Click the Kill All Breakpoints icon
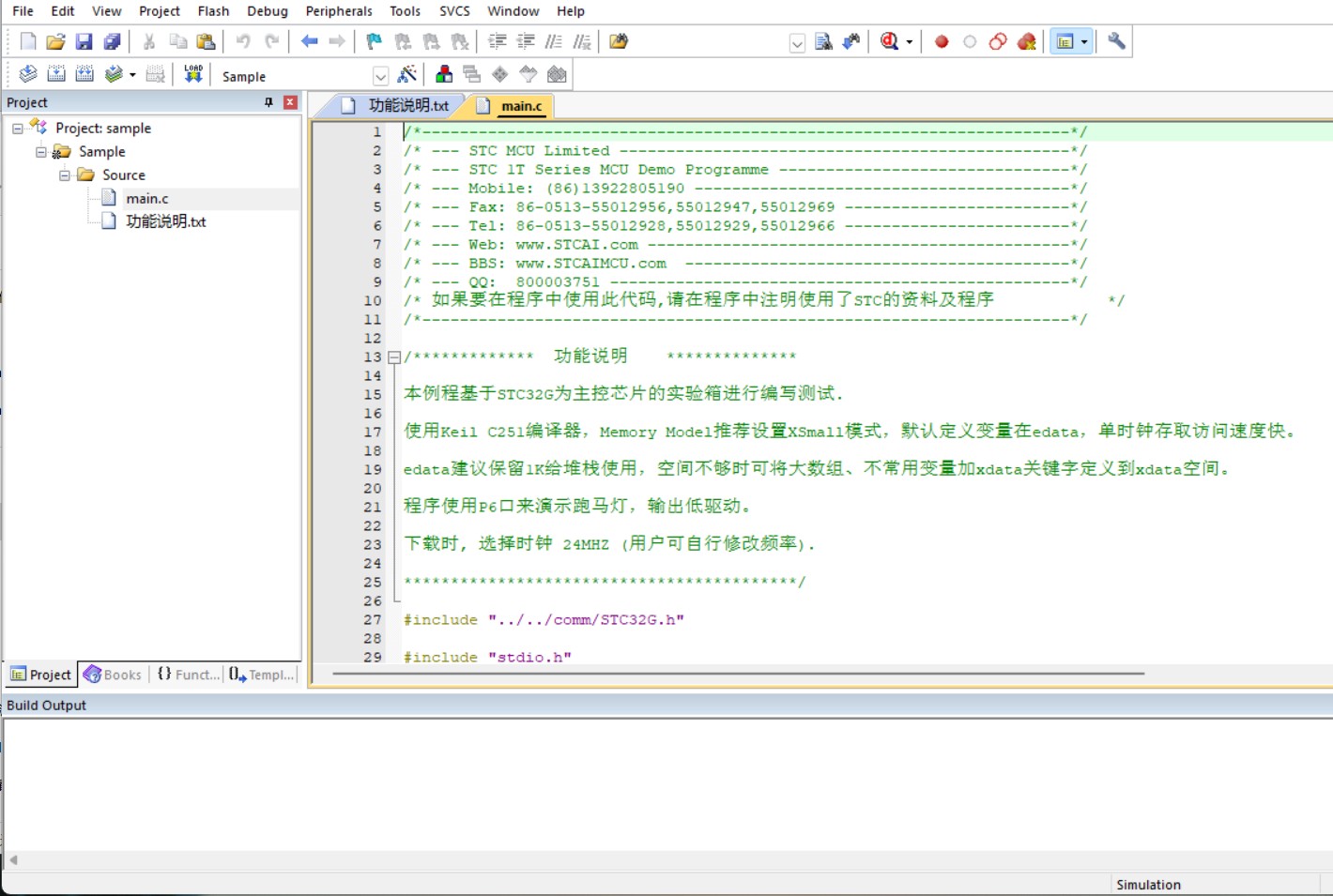 click(x=1026, y=41)
